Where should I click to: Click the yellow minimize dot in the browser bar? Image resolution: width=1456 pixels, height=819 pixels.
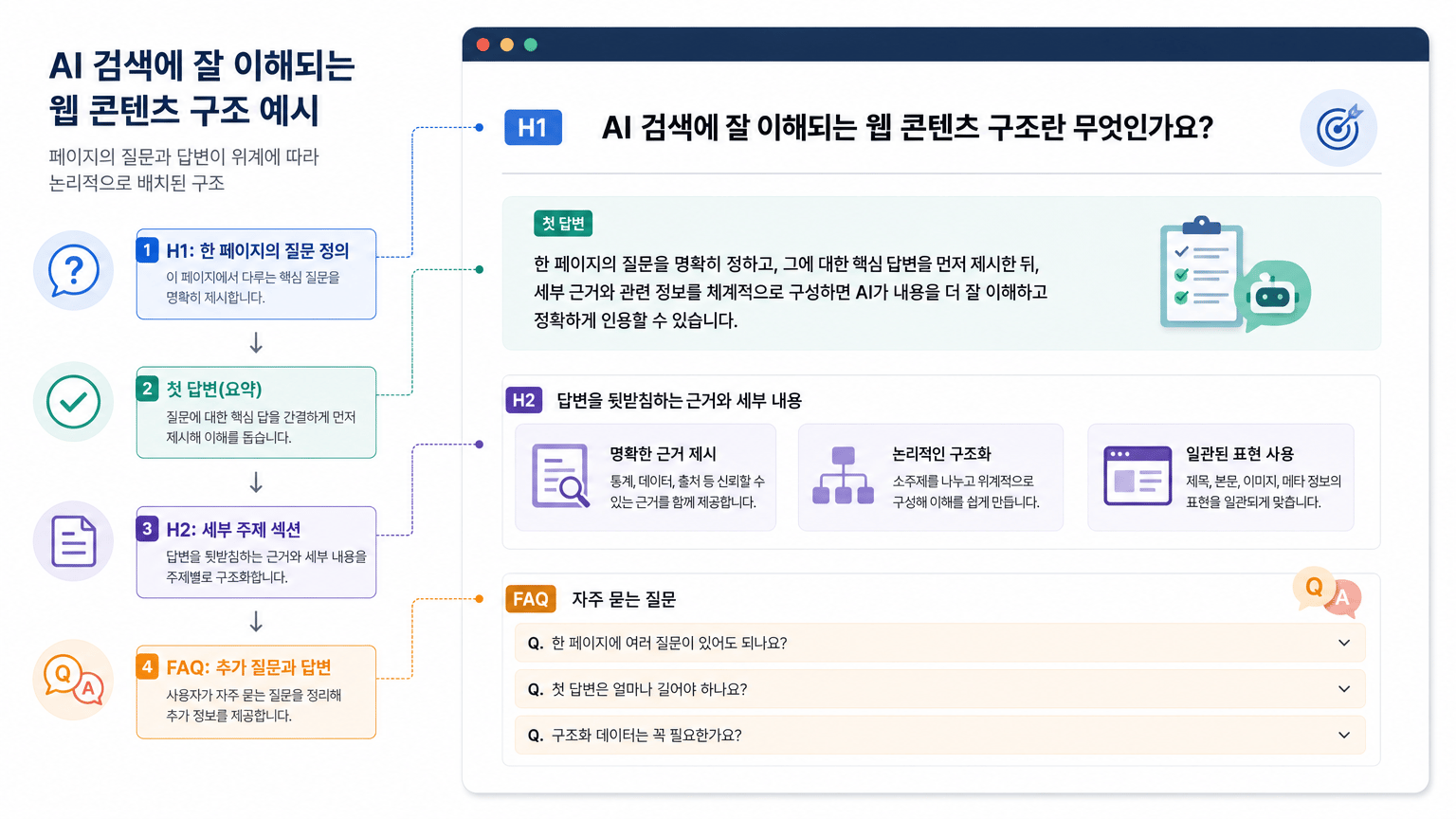pyautogui.click(x=507, y=45)
